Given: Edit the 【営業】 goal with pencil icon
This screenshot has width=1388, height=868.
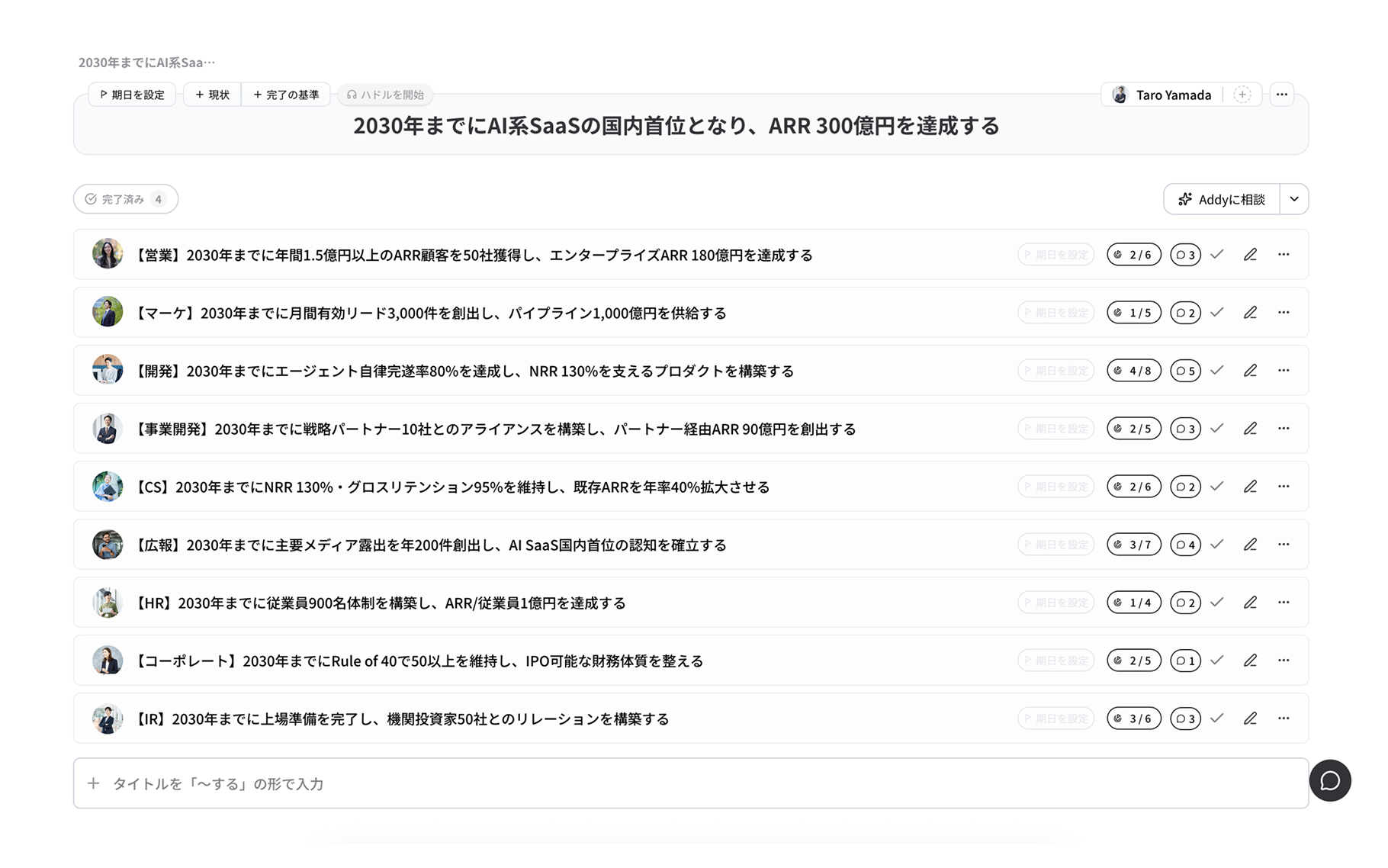Looking at the screenshot, I should click(x=1250, y=255).
